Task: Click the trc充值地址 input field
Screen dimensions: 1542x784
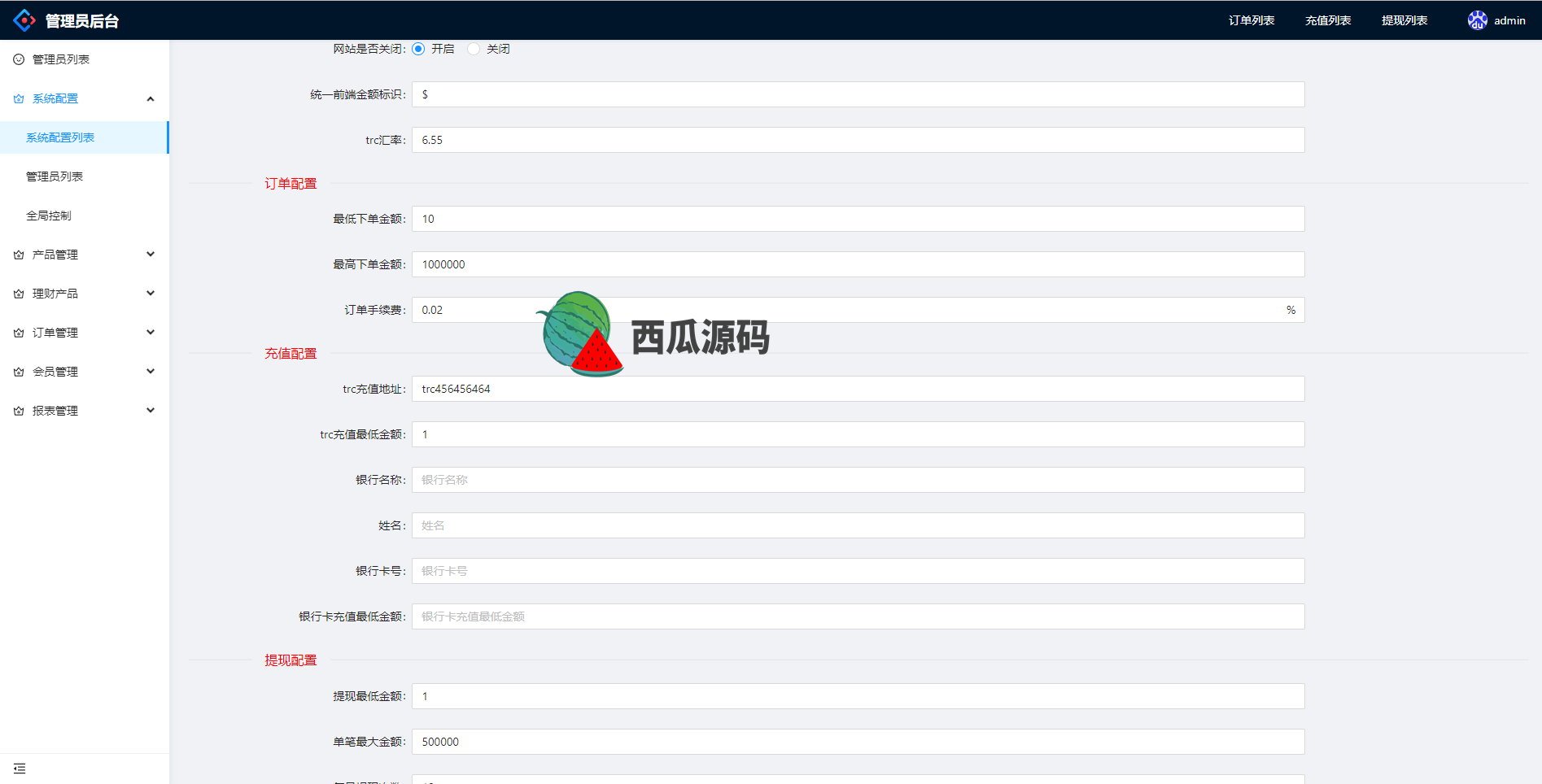Action: 858,389
